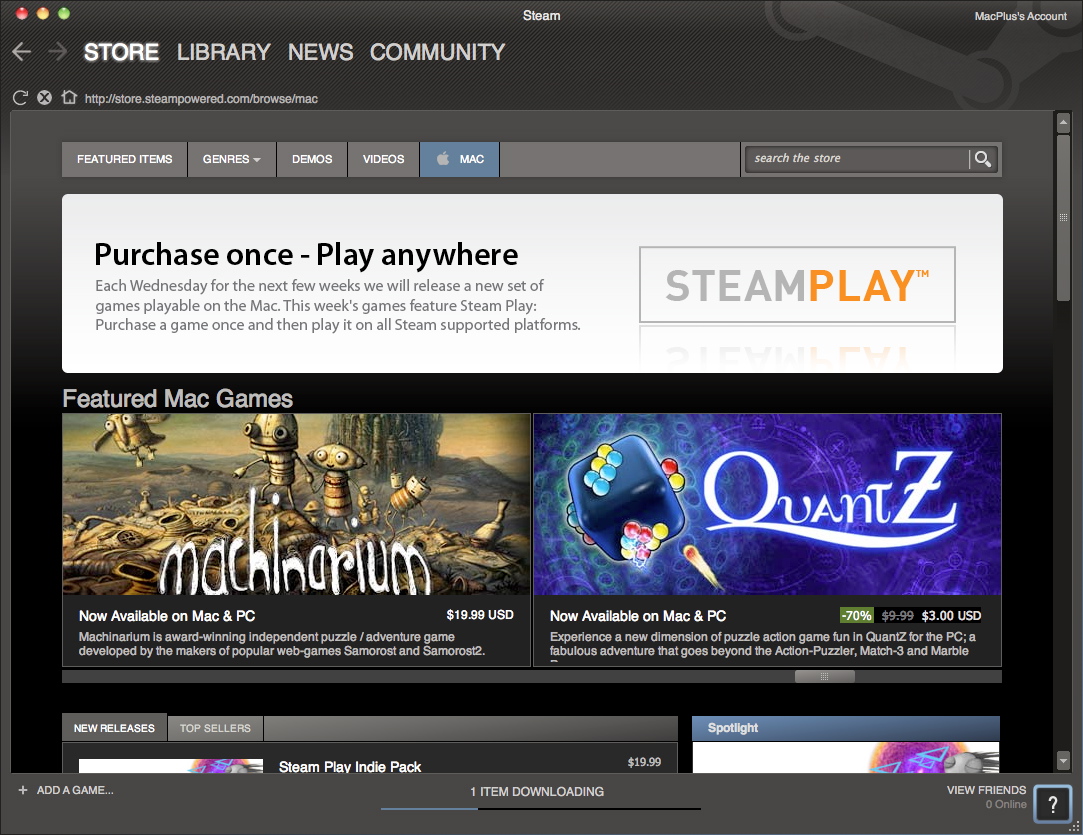This screenshot has width=1083, height=835.
Task: Open MacPlus's Account
Action: pos(1020,16)
